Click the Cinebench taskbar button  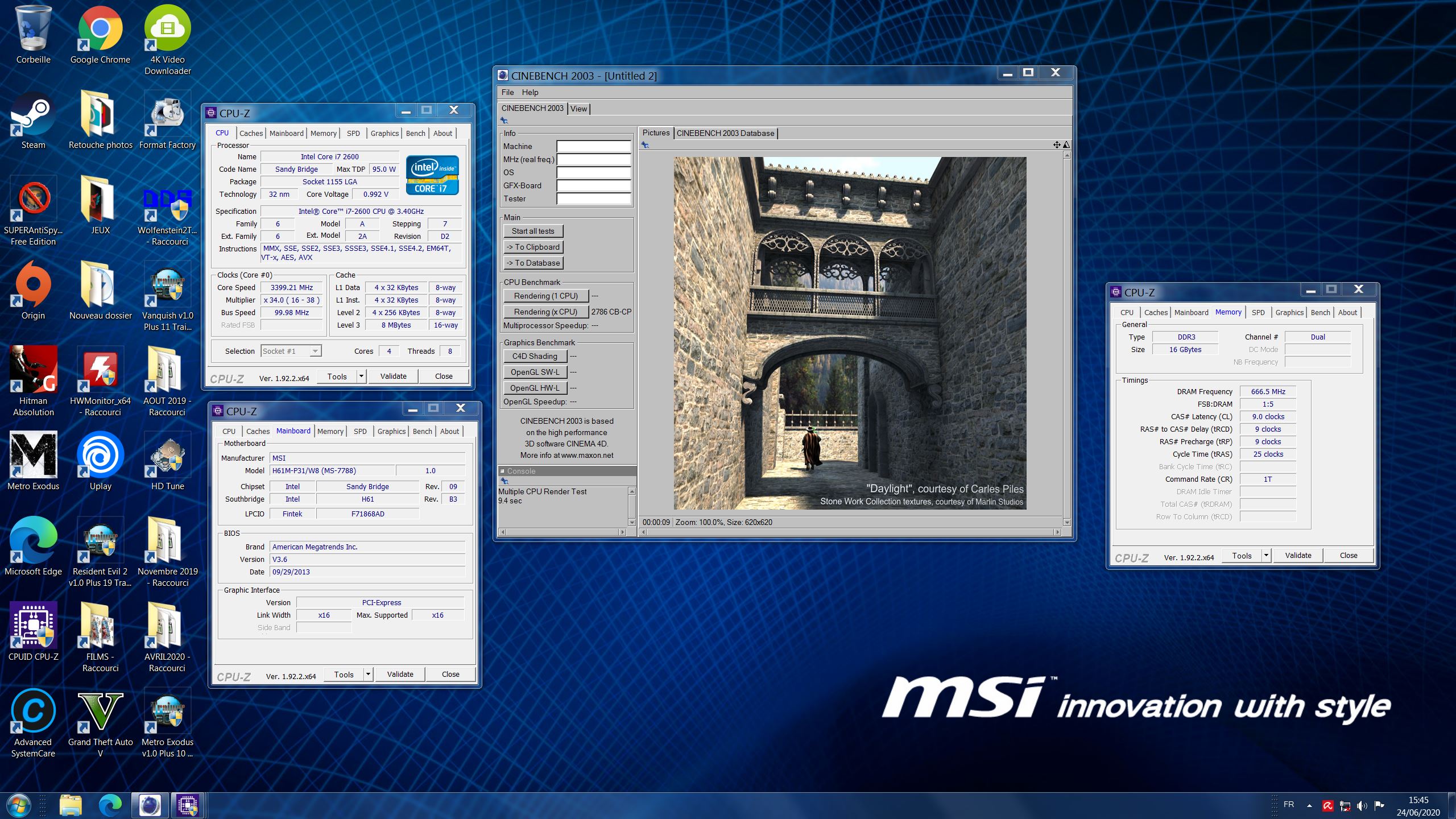(150, 805)
